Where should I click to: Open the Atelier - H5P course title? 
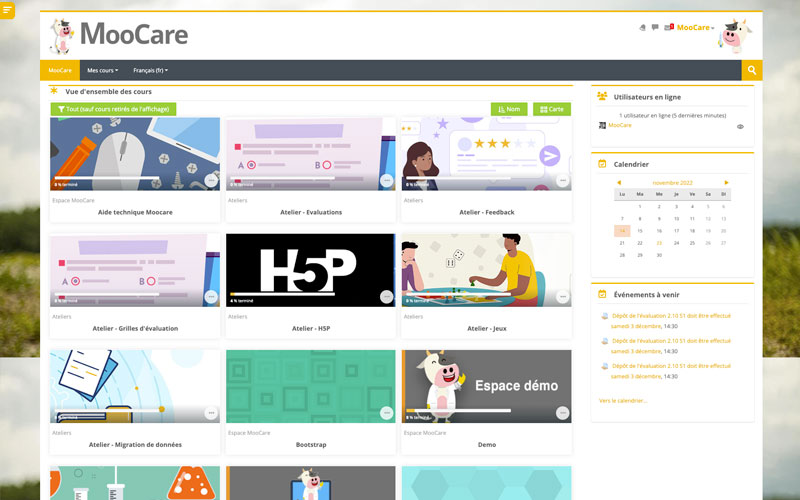point(311,329)
